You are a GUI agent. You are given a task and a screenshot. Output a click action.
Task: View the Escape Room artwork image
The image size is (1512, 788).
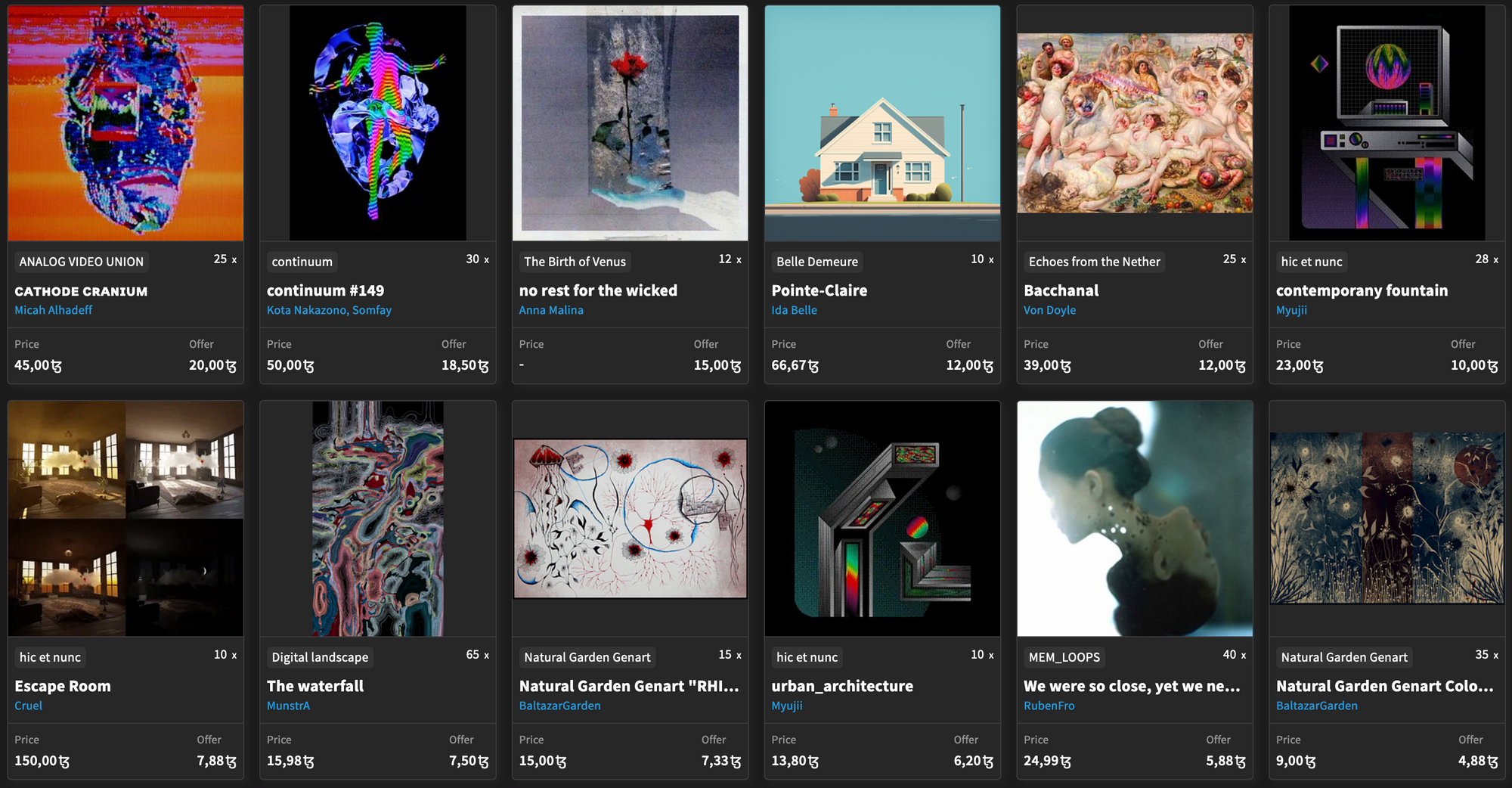tap(125, 519)
